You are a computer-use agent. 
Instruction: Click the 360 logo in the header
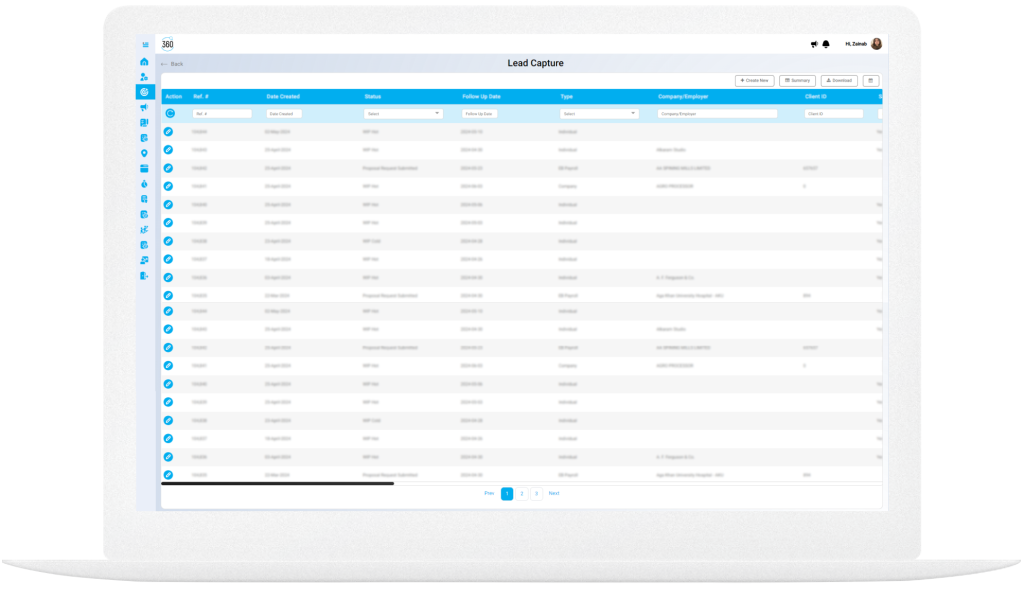168,44
